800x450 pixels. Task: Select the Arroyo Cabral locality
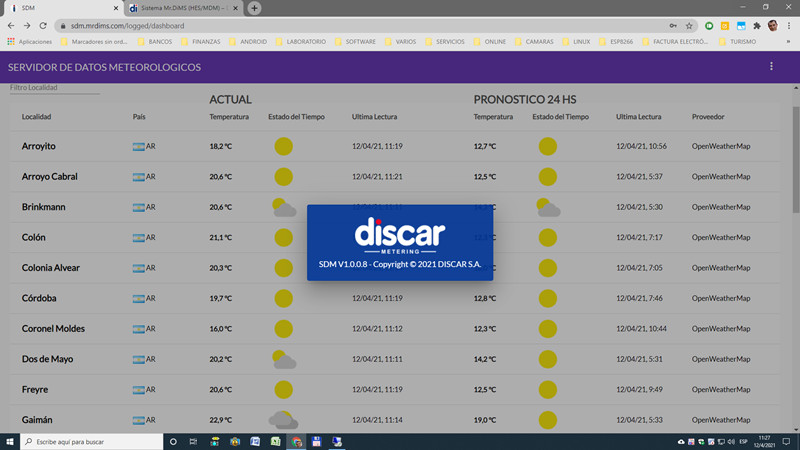pyautogui.click(x=49, y=177)
